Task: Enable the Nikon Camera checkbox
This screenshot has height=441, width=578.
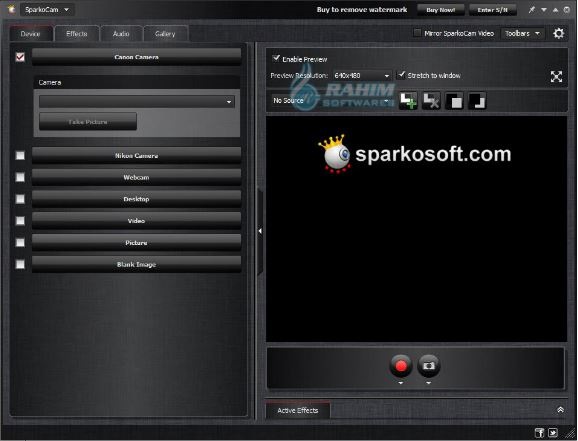Action: [20, 156]
